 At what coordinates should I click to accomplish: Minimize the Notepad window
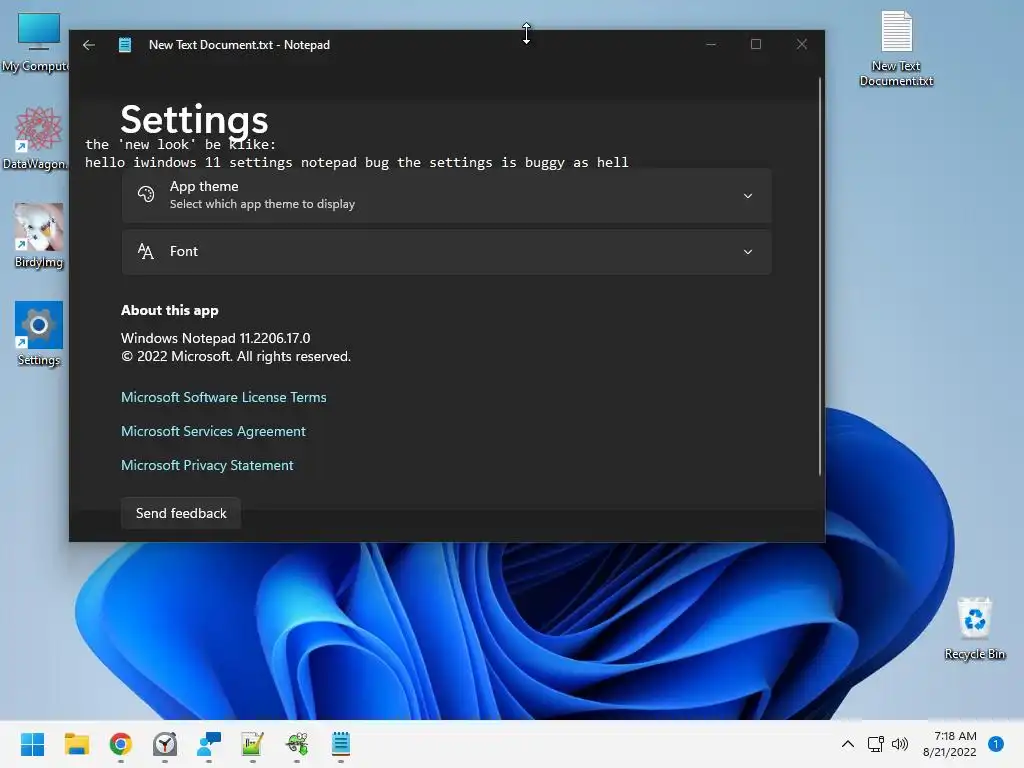pos(711,44)
